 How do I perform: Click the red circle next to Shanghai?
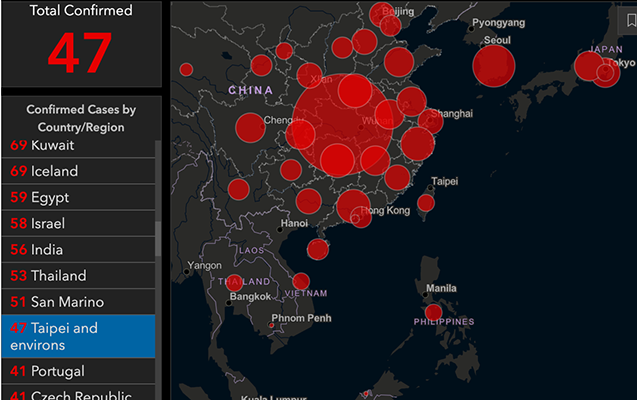[431, 121]
